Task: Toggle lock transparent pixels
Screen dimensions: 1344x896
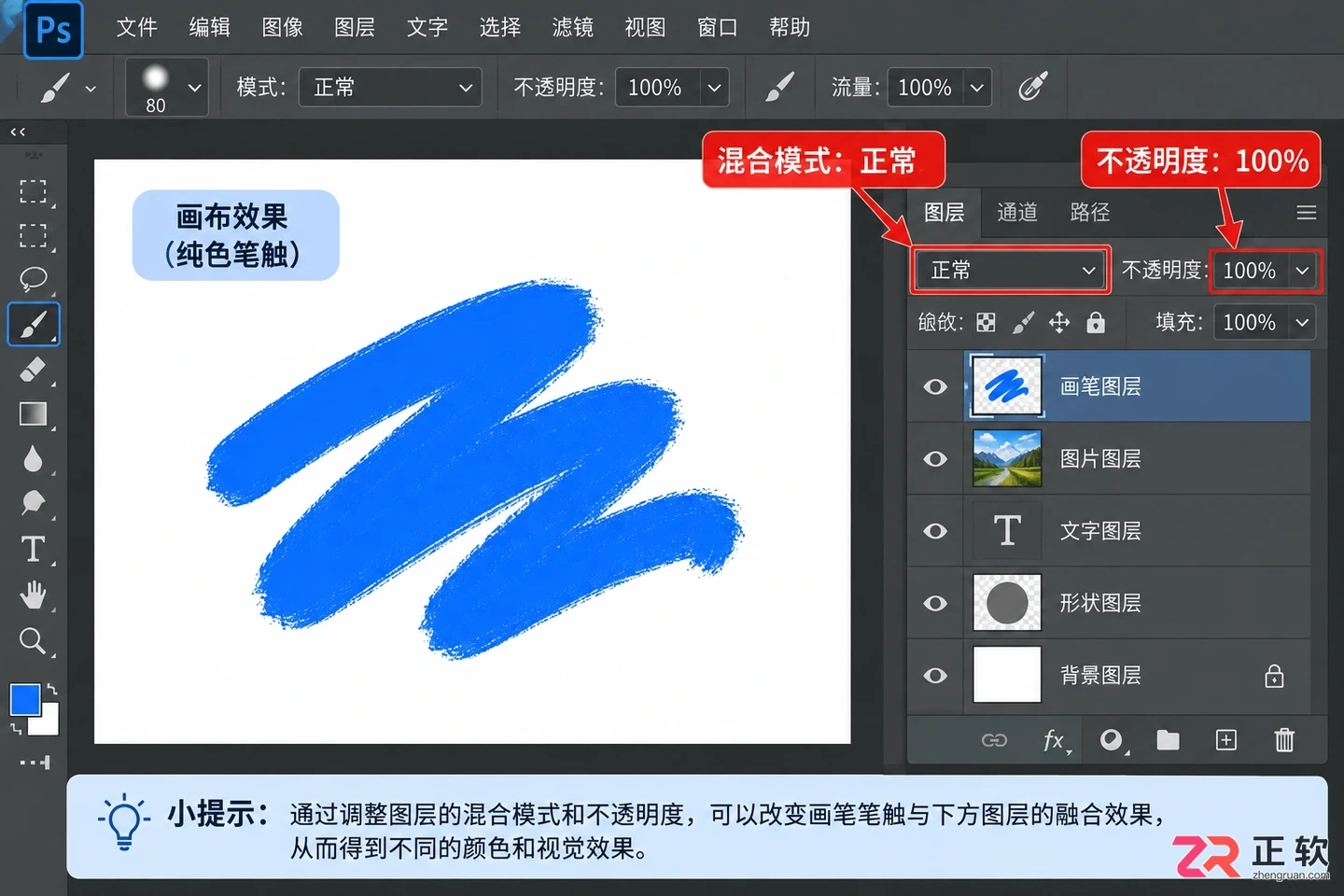Action: (x=986, y=322)
